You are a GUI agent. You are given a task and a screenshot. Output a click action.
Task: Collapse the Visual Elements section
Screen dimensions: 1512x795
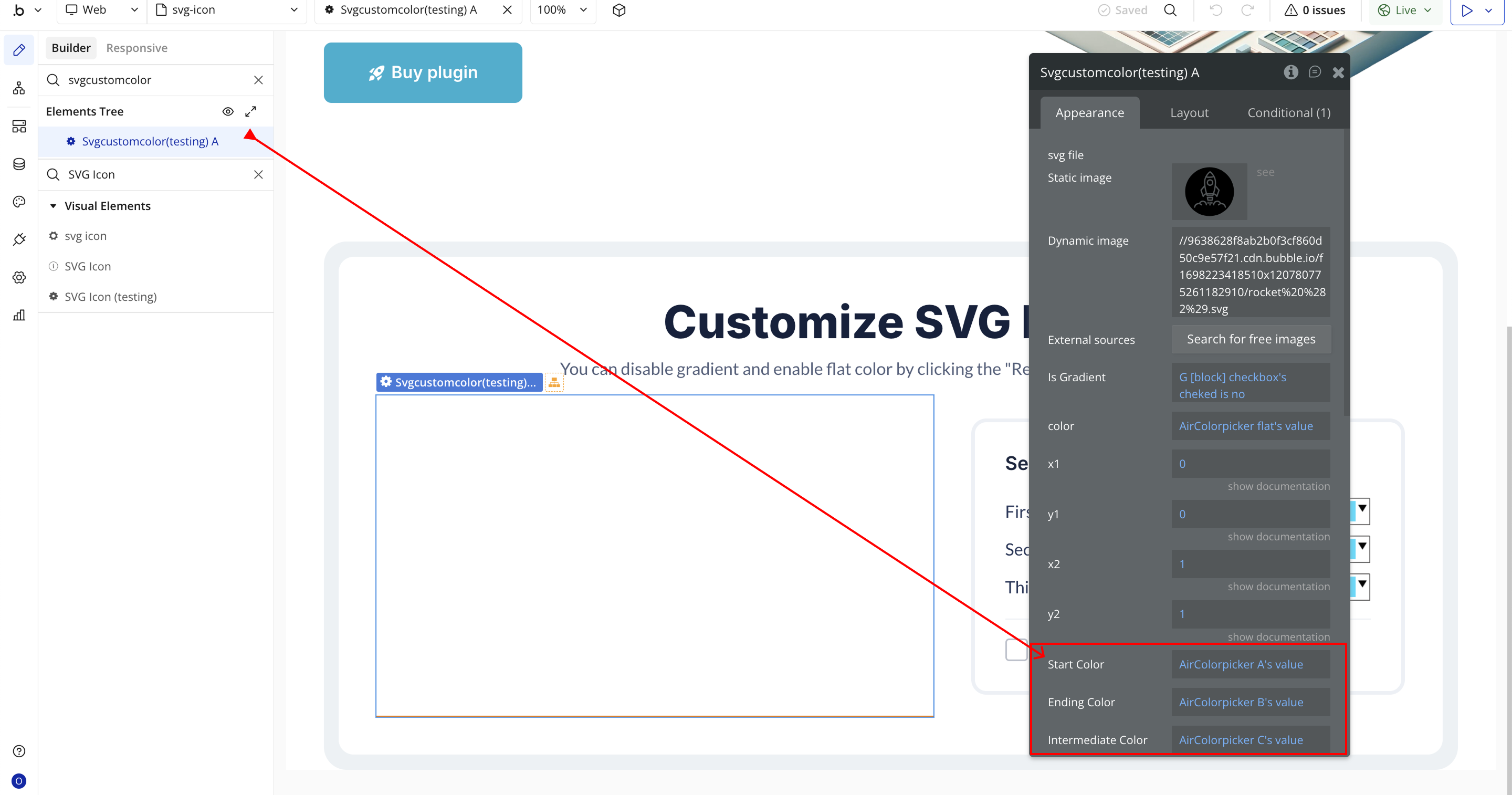(54, 206)
